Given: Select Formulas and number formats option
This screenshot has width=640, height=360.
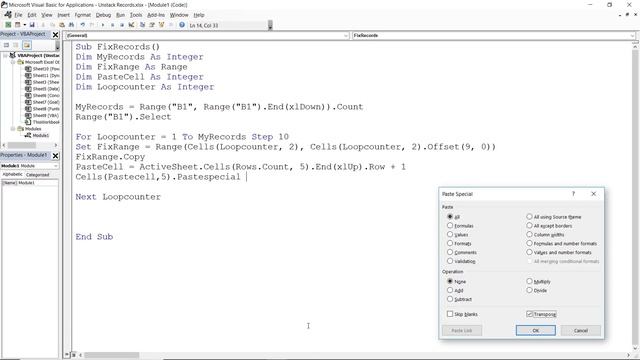Looking at the screenshot, I should (529, 243).
